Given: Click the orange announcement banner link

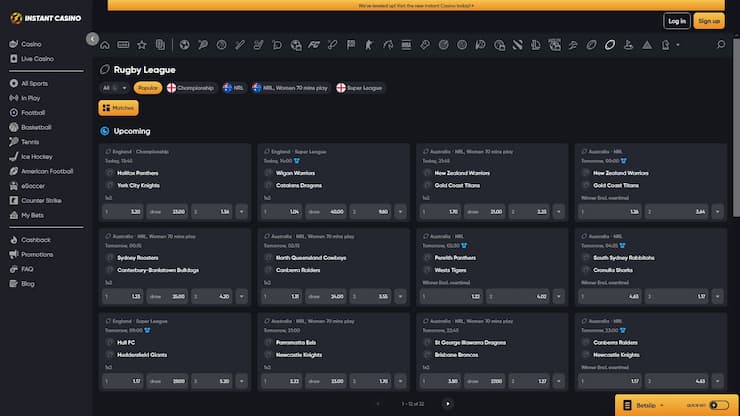Looking at the screenshot, I should 416,6.
